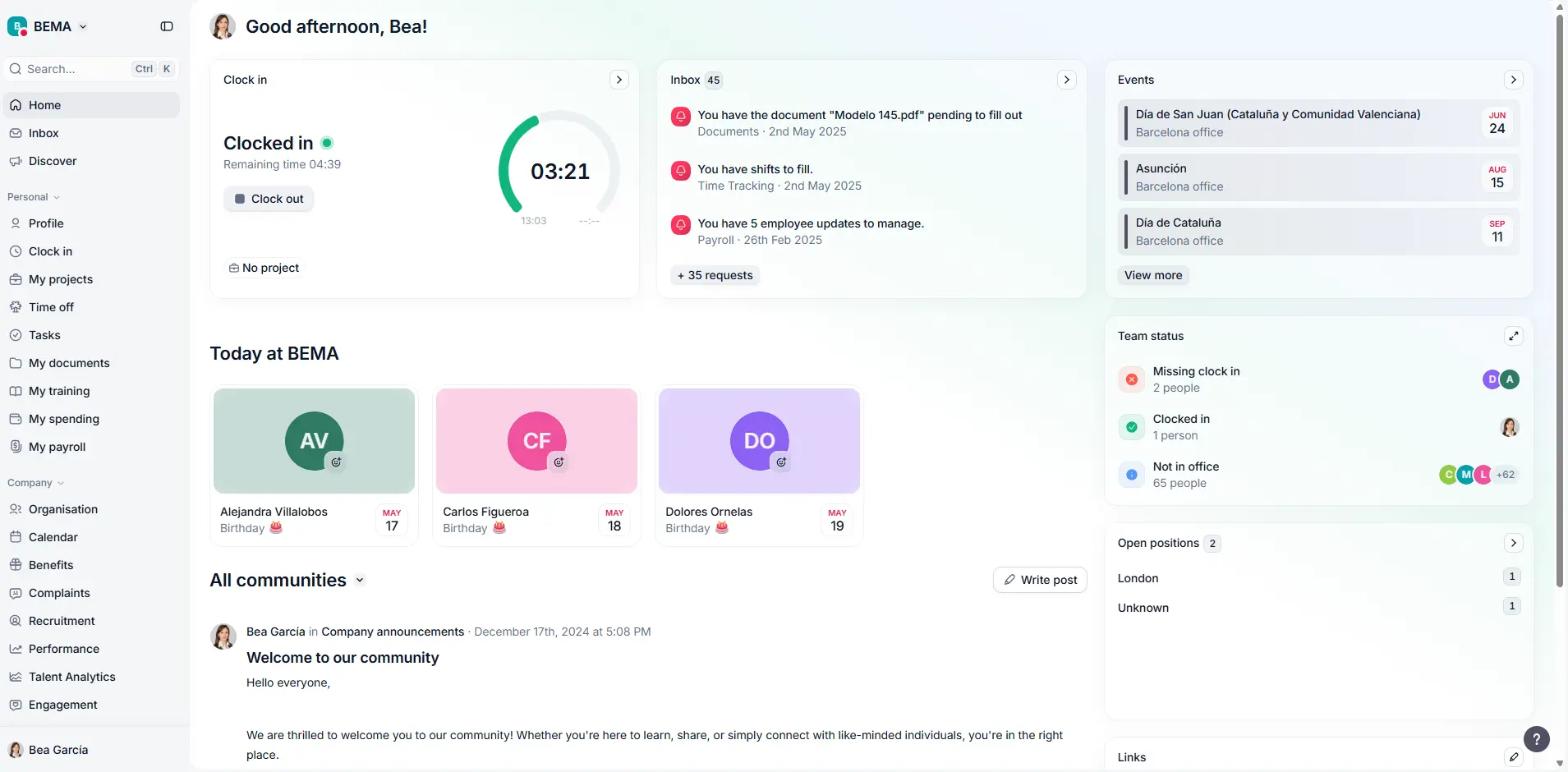Navigate to Discover in the sidebar
Screen dimensions: 1568x772
click(53, 161)
